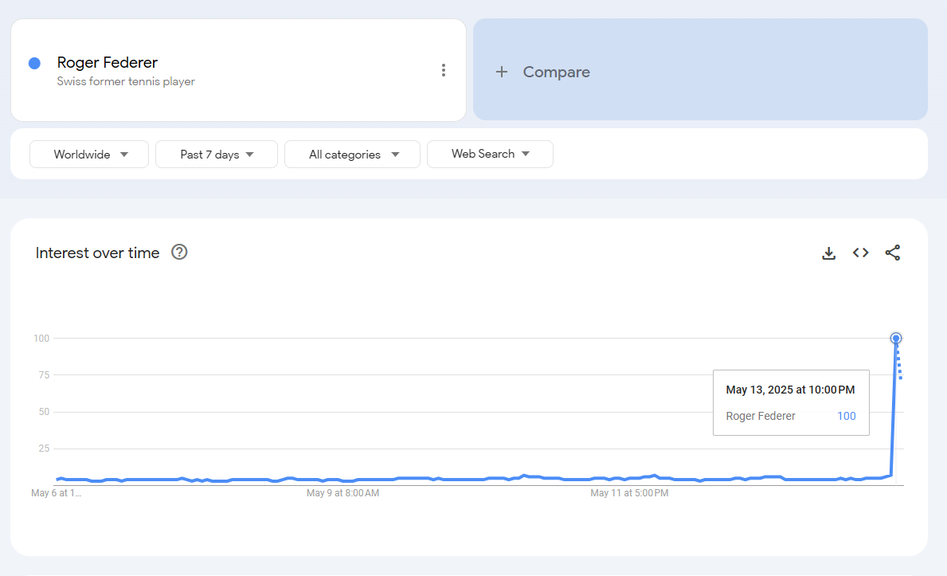Viewport: 947px width, 576px height.
Task: Click 'Roger Federer' label in the tooltip
Action: tap(760, 416)
